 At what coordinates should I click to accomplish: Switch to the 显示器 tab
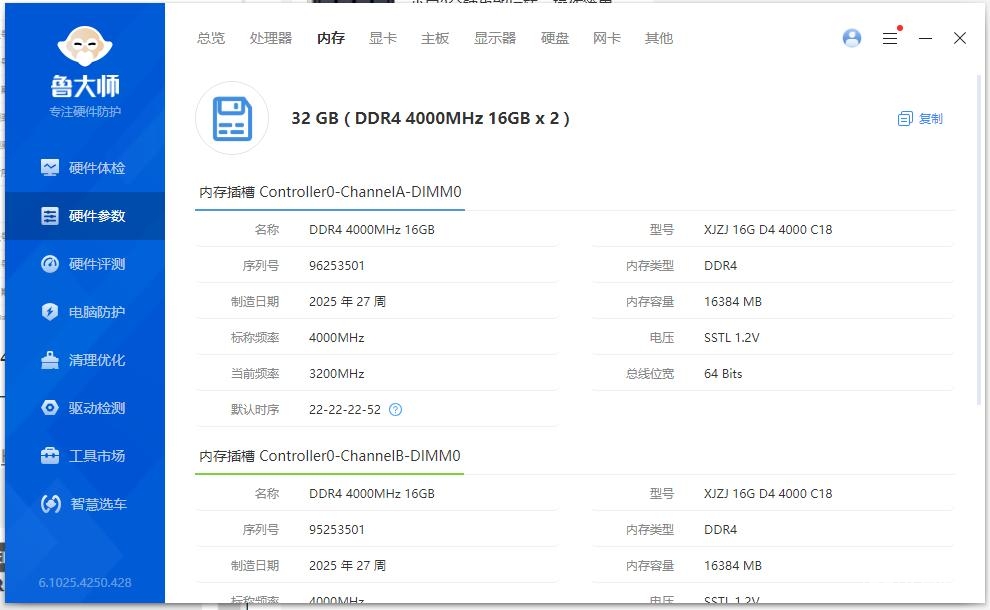[495, 39]
